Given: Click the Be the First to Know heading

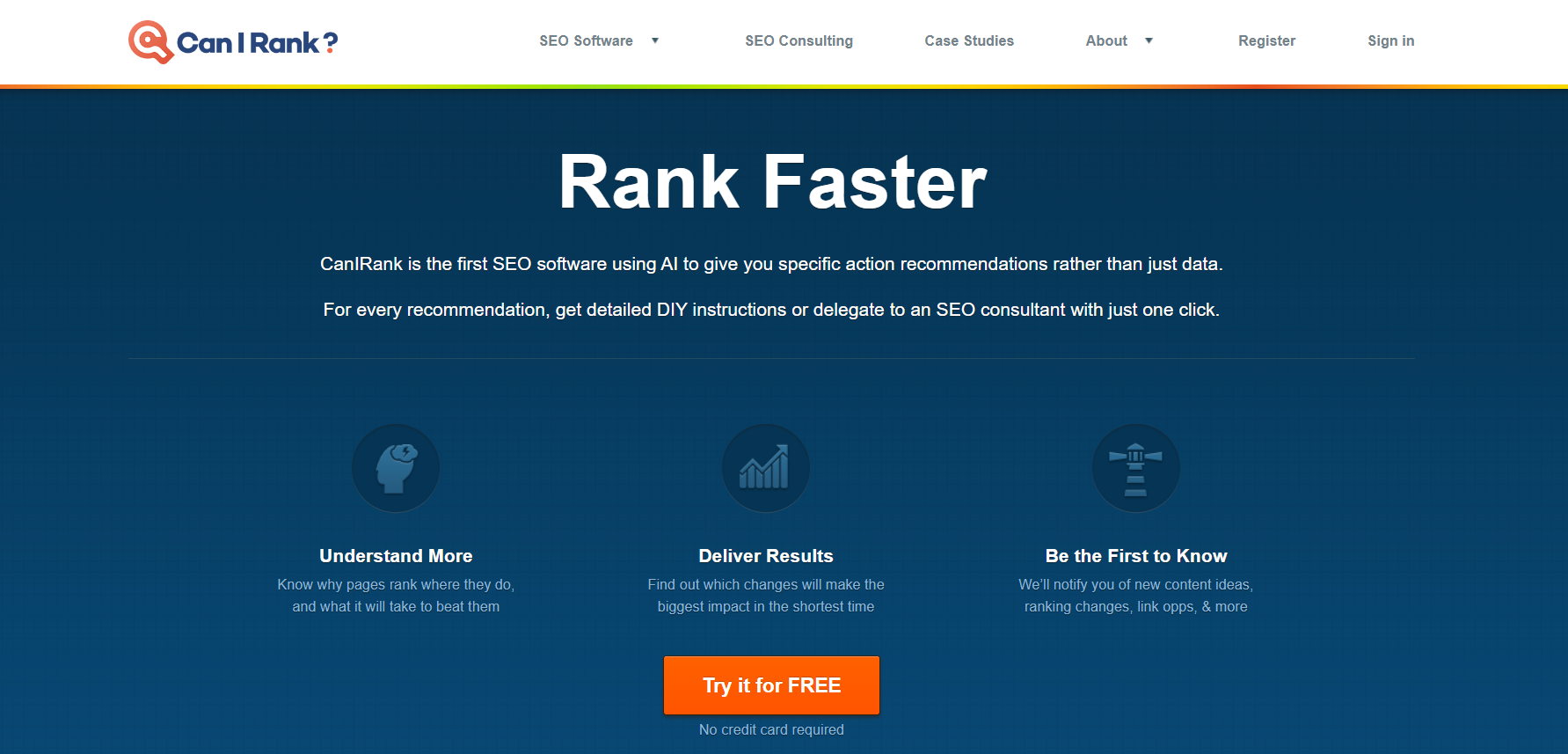Looking at the screenshot, I should click(1136, 556).
